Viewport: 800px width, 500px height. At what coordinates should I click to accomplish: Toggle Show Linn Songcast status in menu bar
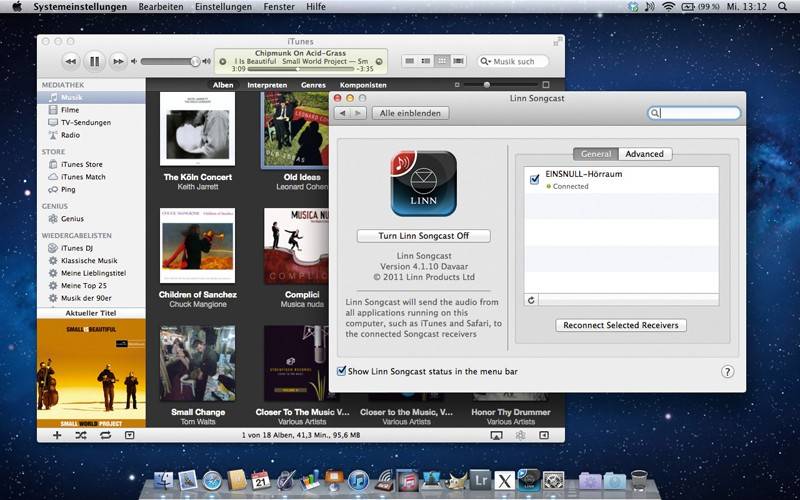(x=342, y=371)
